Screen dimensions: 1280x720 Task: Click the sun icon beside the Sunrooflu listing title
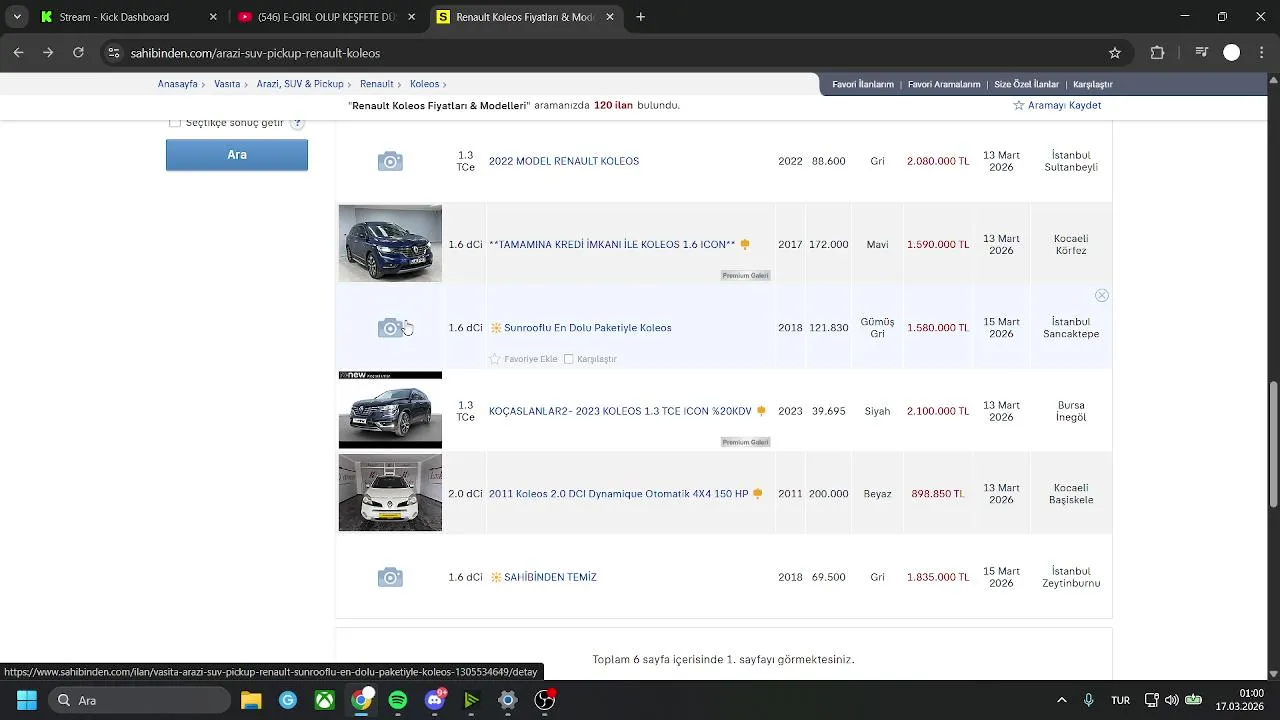point(495,328)
